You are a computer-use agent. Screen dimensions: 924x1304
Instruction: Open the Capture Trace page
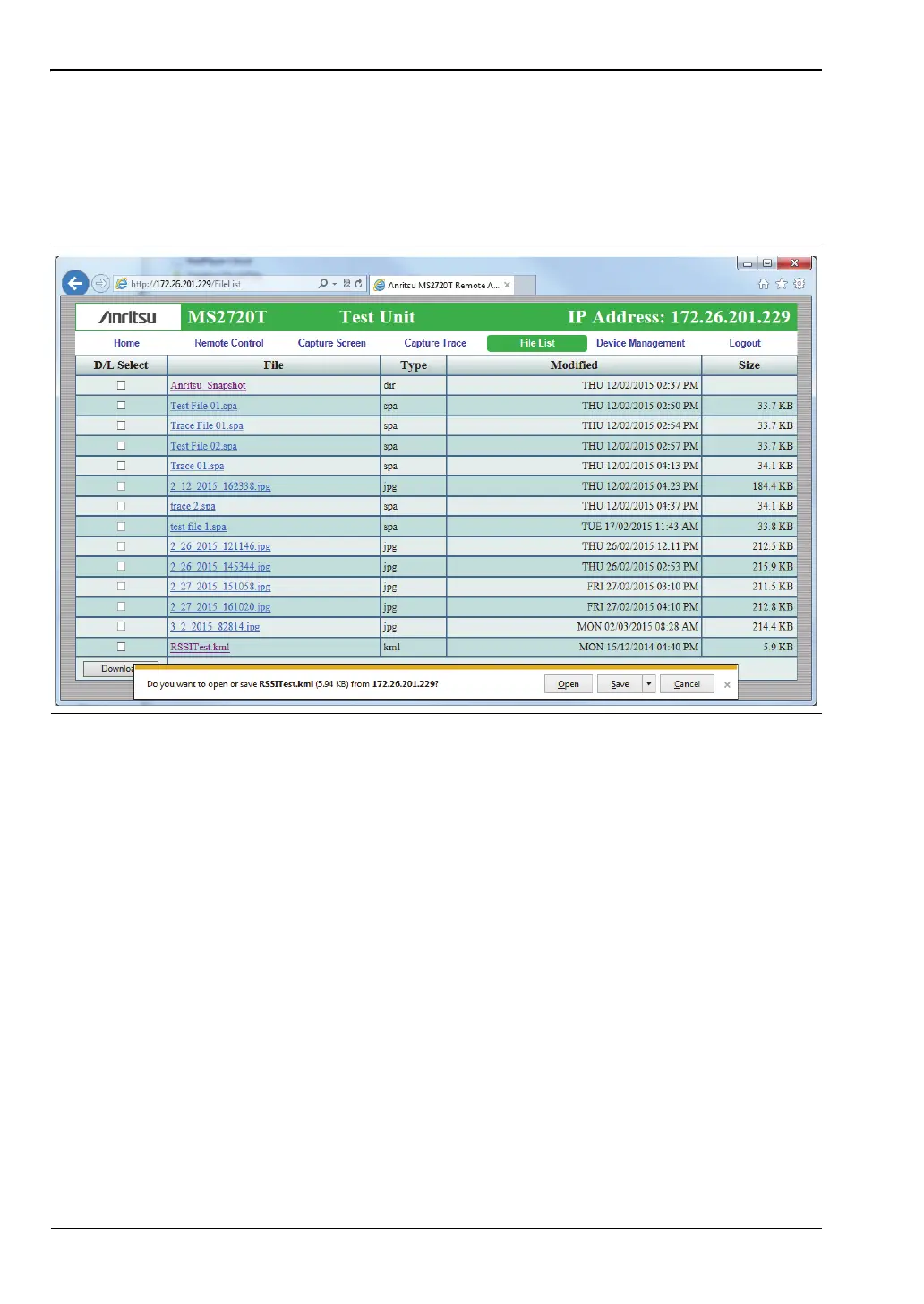coord(435,343)
